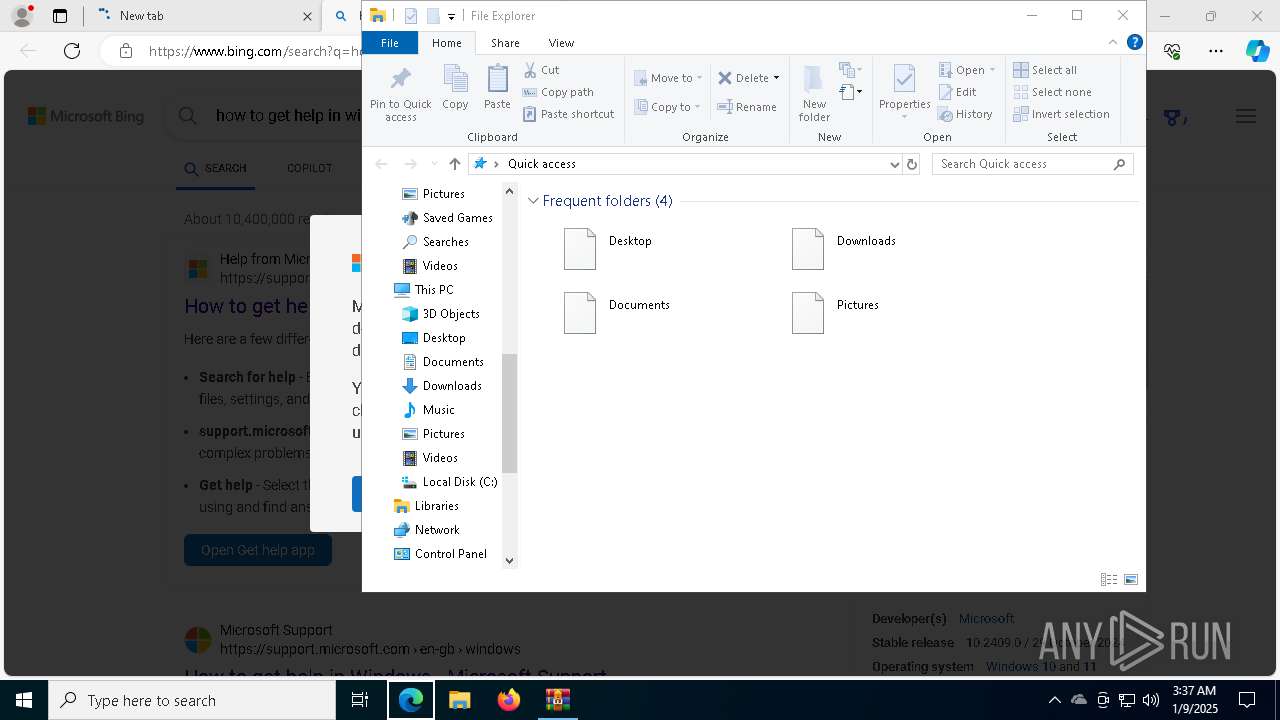Minimize the ribbon with the chevron
This screenshot has width=1280, height=720.
[x=1113, y=42]
